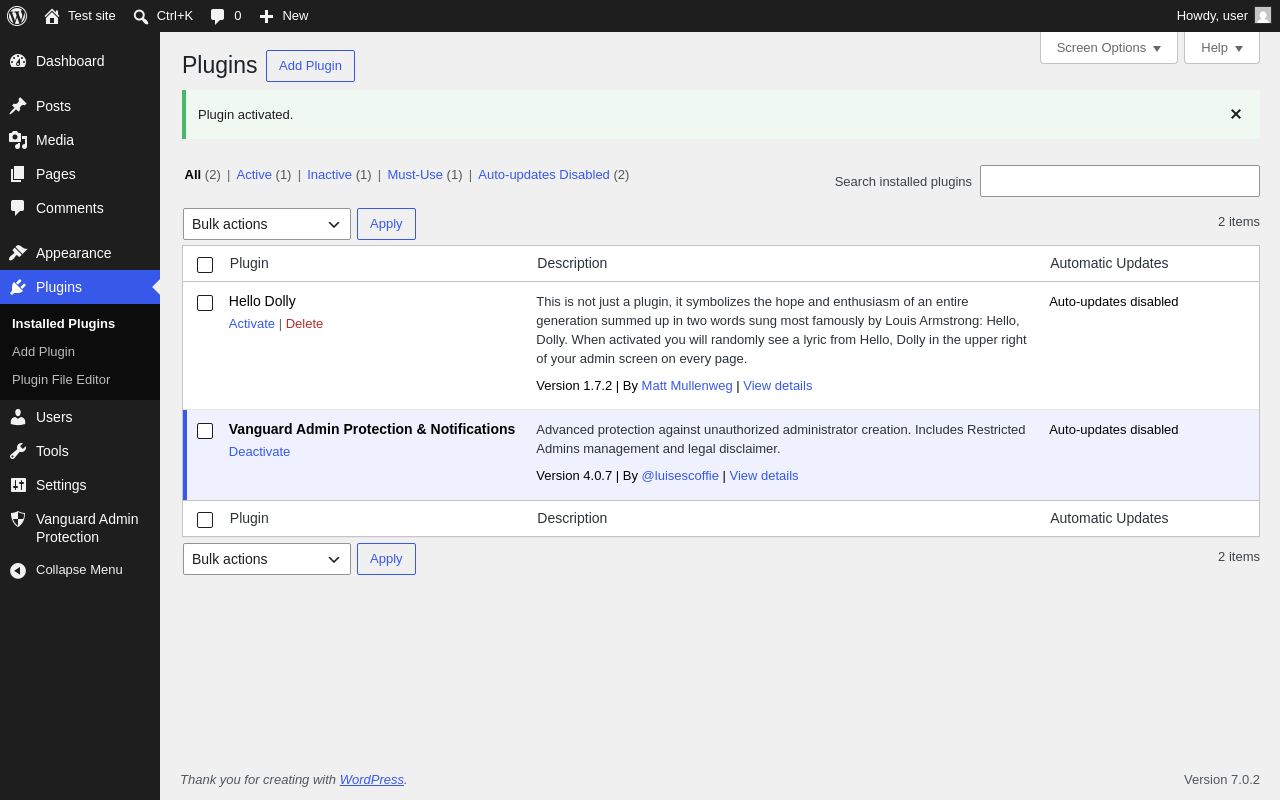Click the Test site name in admin bar
1280x800 pixels.
click(92, 16)
